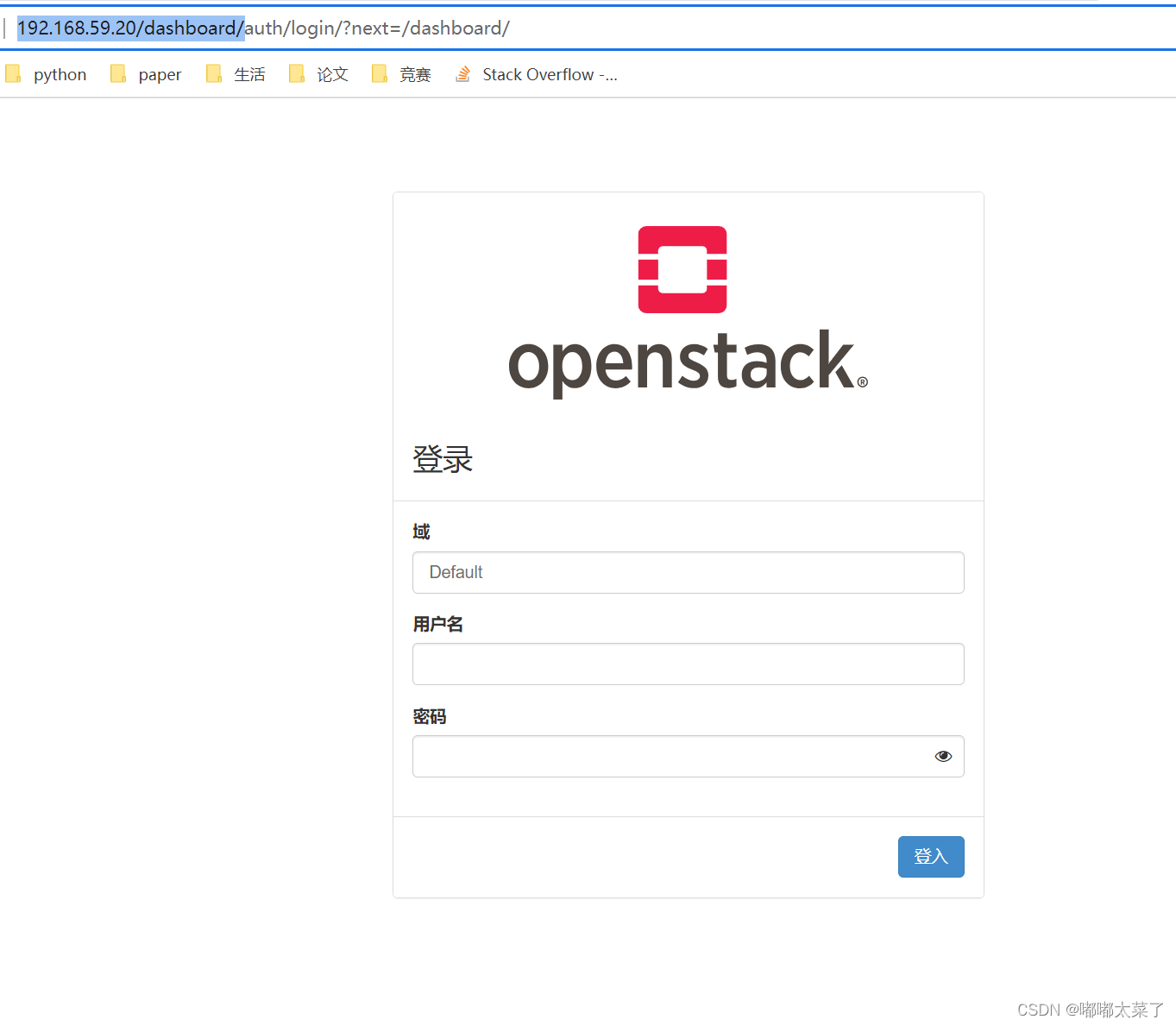Click the 登录 heading text
The width and height of the screenshot is (1176, 1026).
[x=443, y=459]
